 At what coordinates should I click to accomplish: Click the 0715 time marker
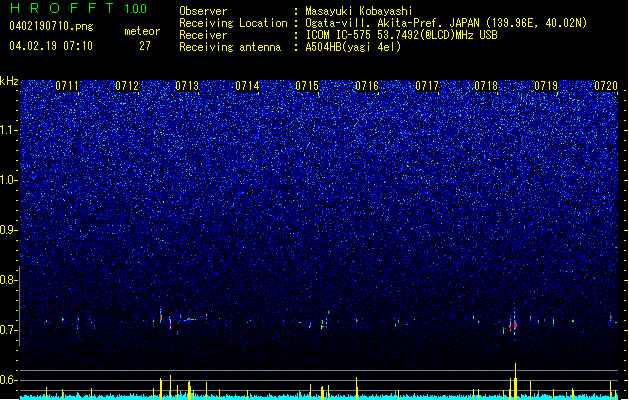click(x=307, y=86)
